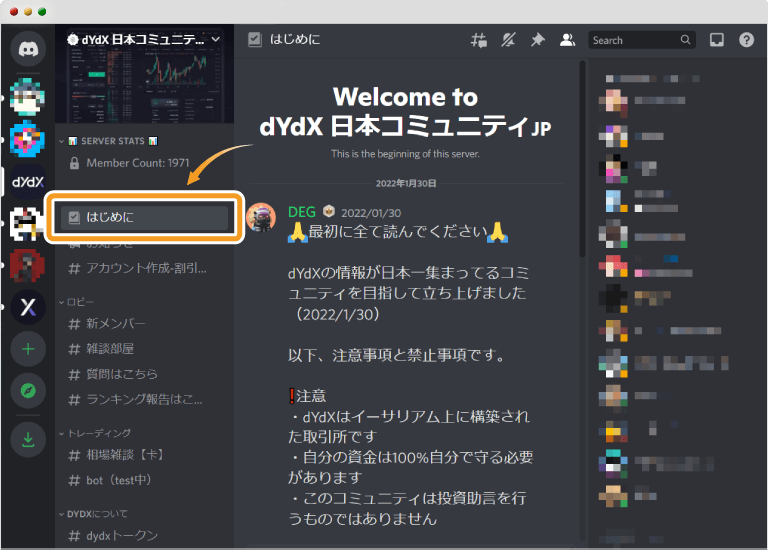The image size is (768, 550).
Task: Select the dYdX server icon
Action: (28, 182)
